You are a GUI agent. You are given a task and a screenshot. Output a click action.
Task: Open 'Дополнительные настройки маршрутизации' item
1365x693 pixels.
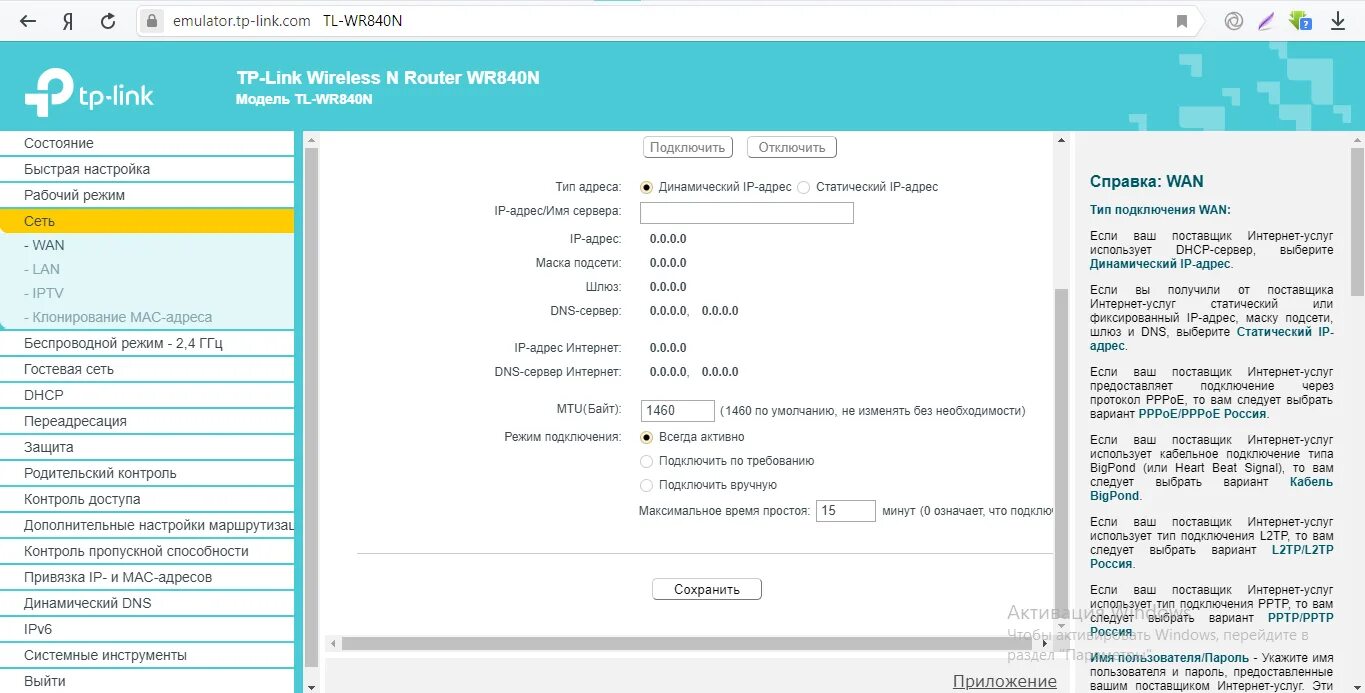tap(147, 525)
